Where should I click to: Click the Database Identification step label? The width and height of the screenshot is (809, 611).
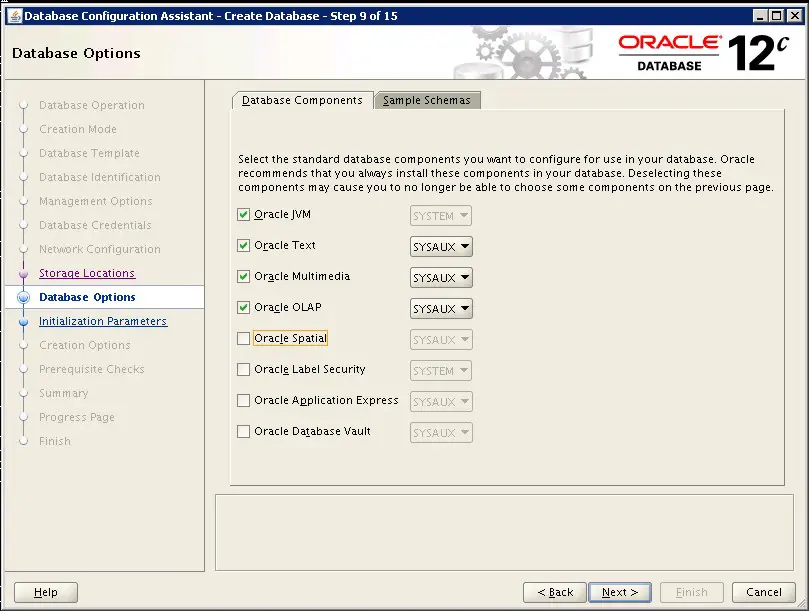(100, 177)
